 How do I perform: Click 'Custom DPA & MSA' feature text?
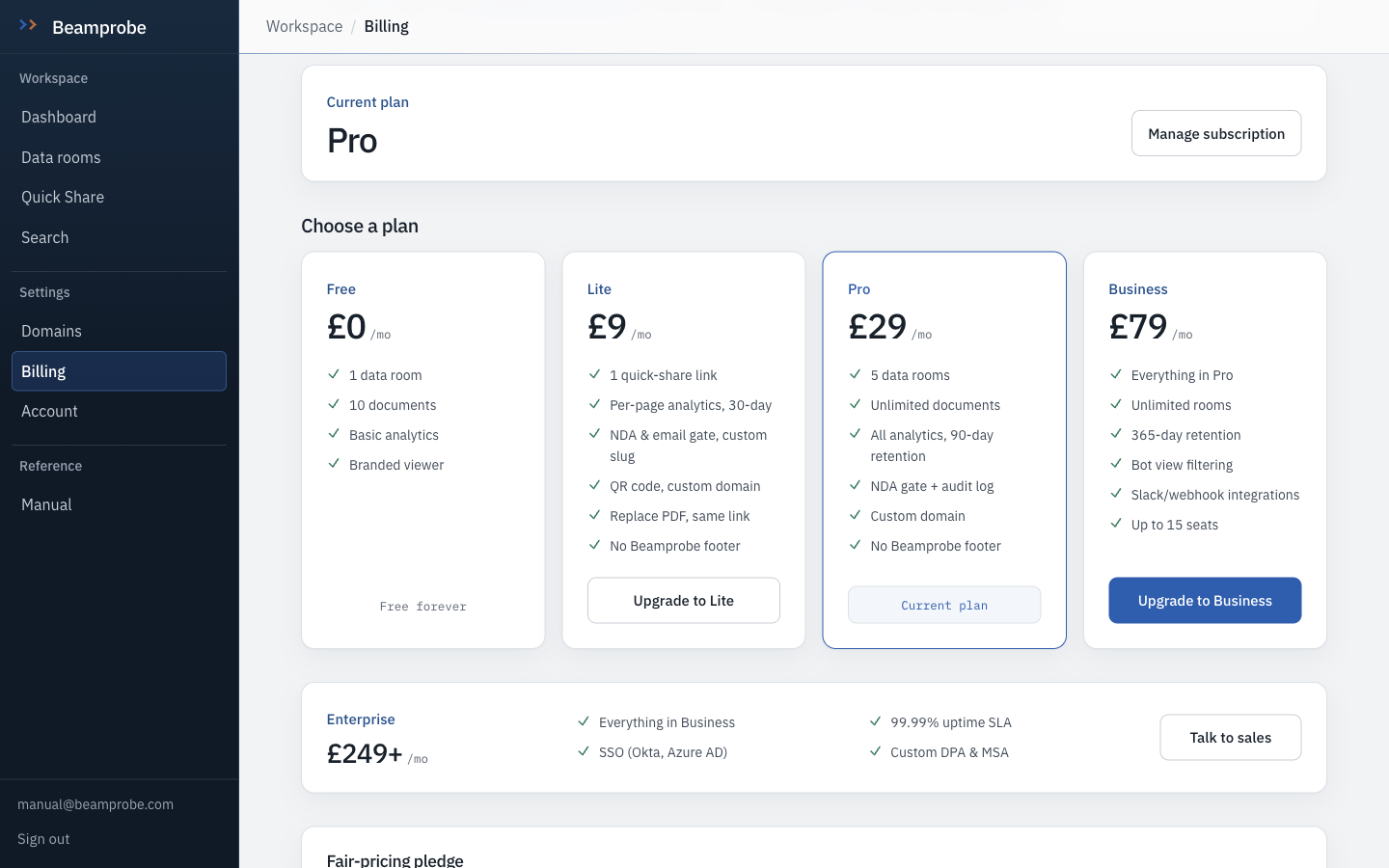tap(950, 752)
